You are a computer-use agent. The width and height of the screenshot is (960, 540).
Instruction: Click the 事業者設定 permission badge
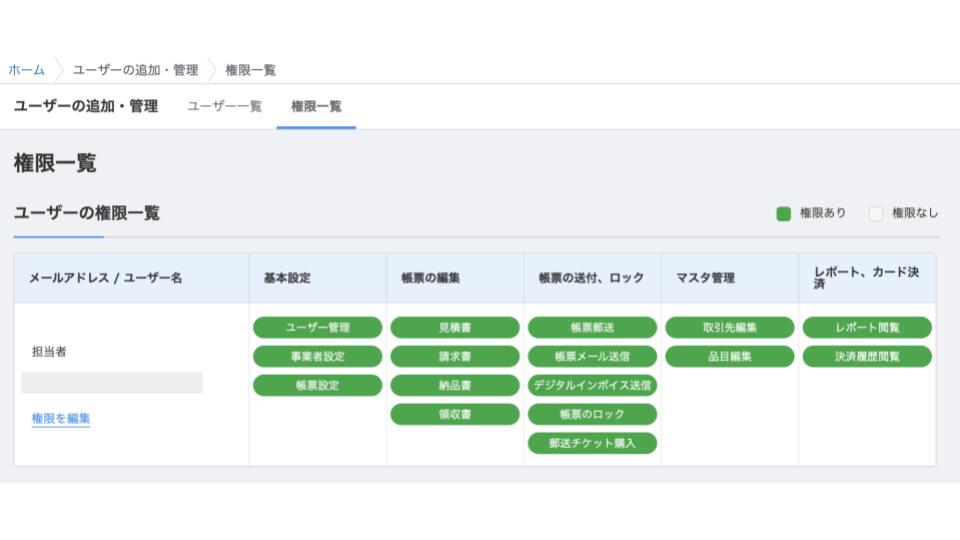(x=317, y=356)
